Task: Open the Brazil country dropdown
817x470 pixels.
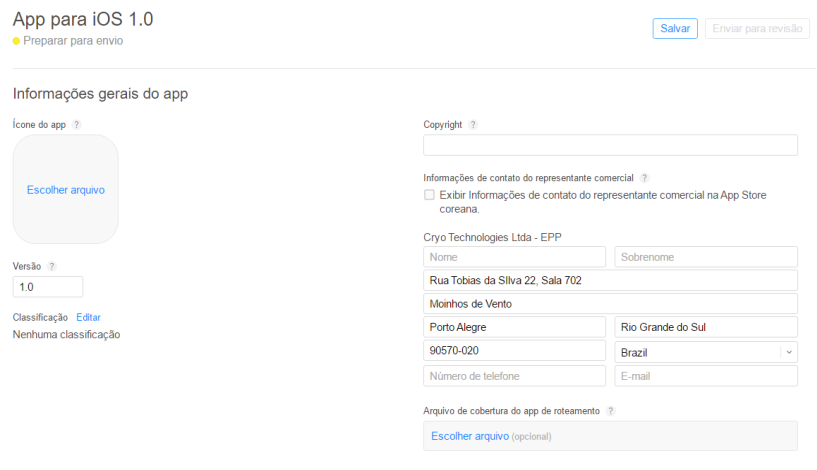Action: coord(705,352)
